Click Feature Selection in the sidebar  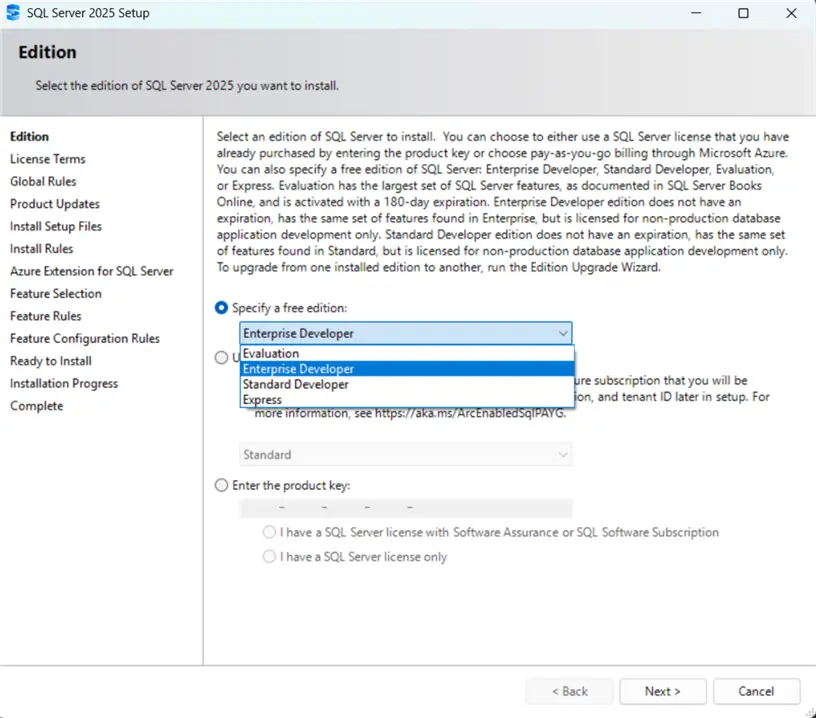click(56, 293)
